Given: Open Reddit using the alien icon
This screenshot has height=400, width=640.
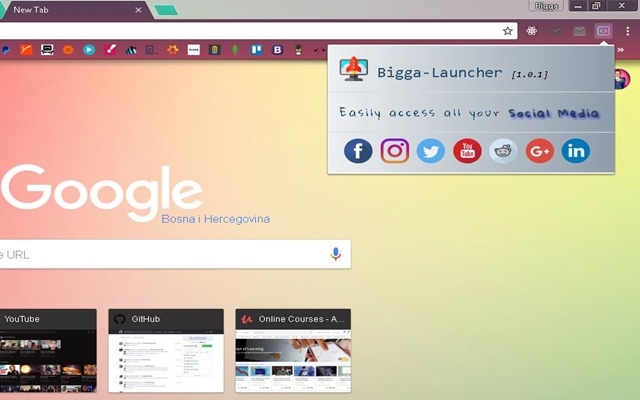Looking at the screenshot, I should pyautogui.click(x=503, y=151).
